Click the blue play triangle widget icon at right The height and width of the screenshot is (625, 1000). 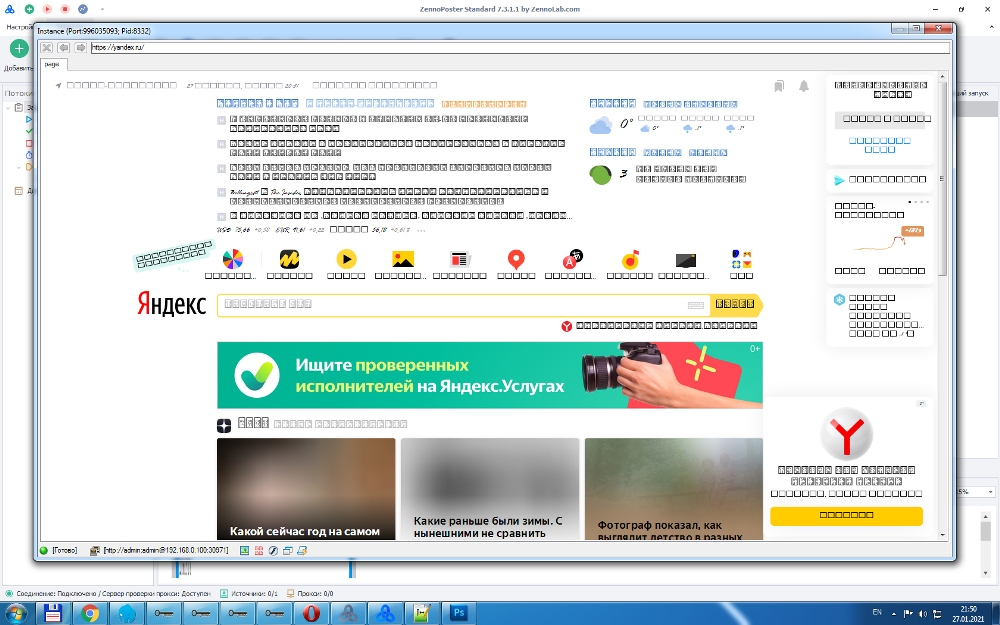pyautogui.click(x=839, y=180)
